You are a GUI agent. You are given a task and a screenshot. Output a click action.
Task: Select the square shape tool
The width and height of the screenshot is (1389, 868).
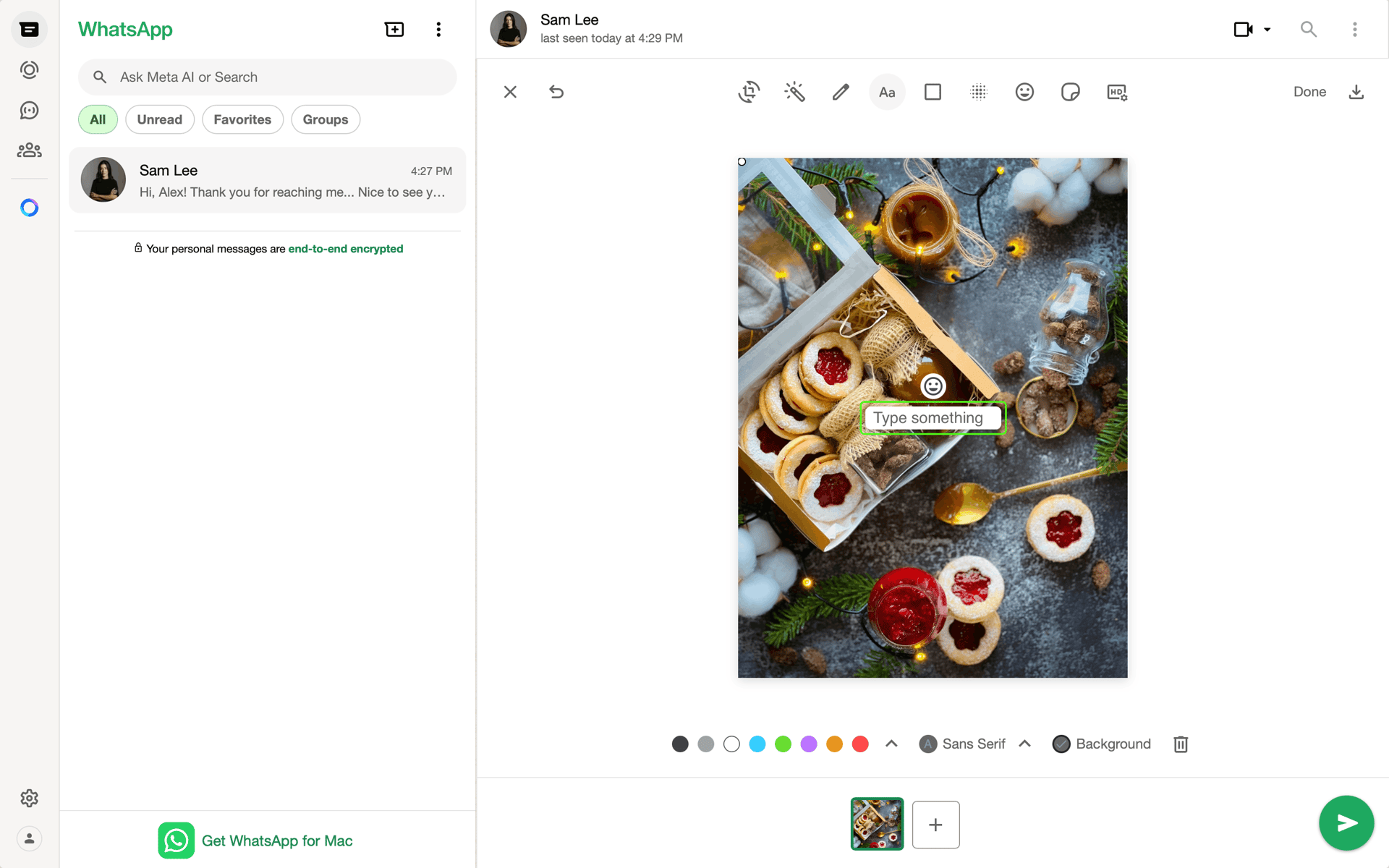pos(933,92)
